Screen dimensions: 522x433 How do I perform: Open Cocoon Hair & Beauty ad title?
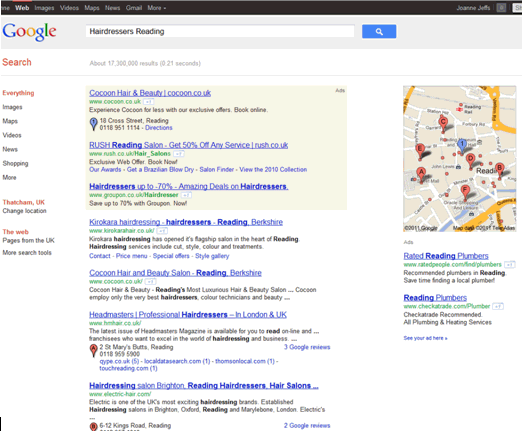(x=150, y=93)
